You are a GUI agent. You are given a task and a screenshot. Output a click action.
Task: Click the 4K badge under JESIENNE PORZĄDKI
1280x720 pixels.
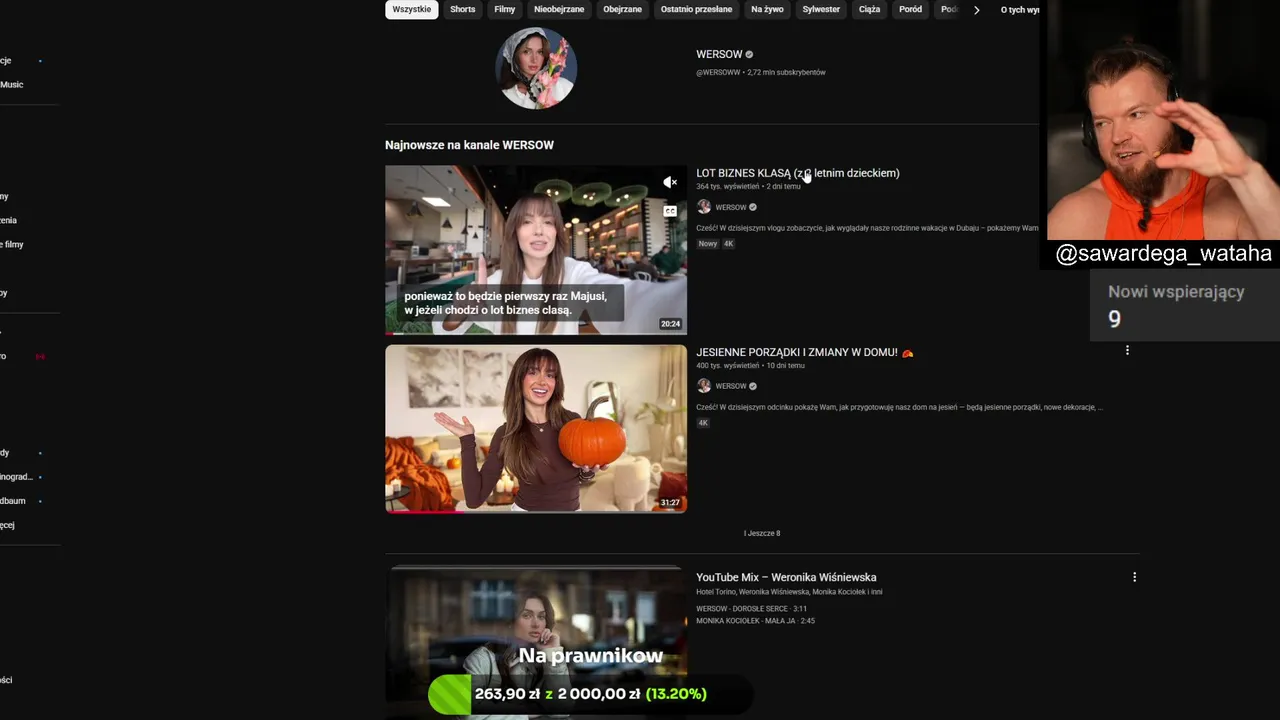(703, 423)
